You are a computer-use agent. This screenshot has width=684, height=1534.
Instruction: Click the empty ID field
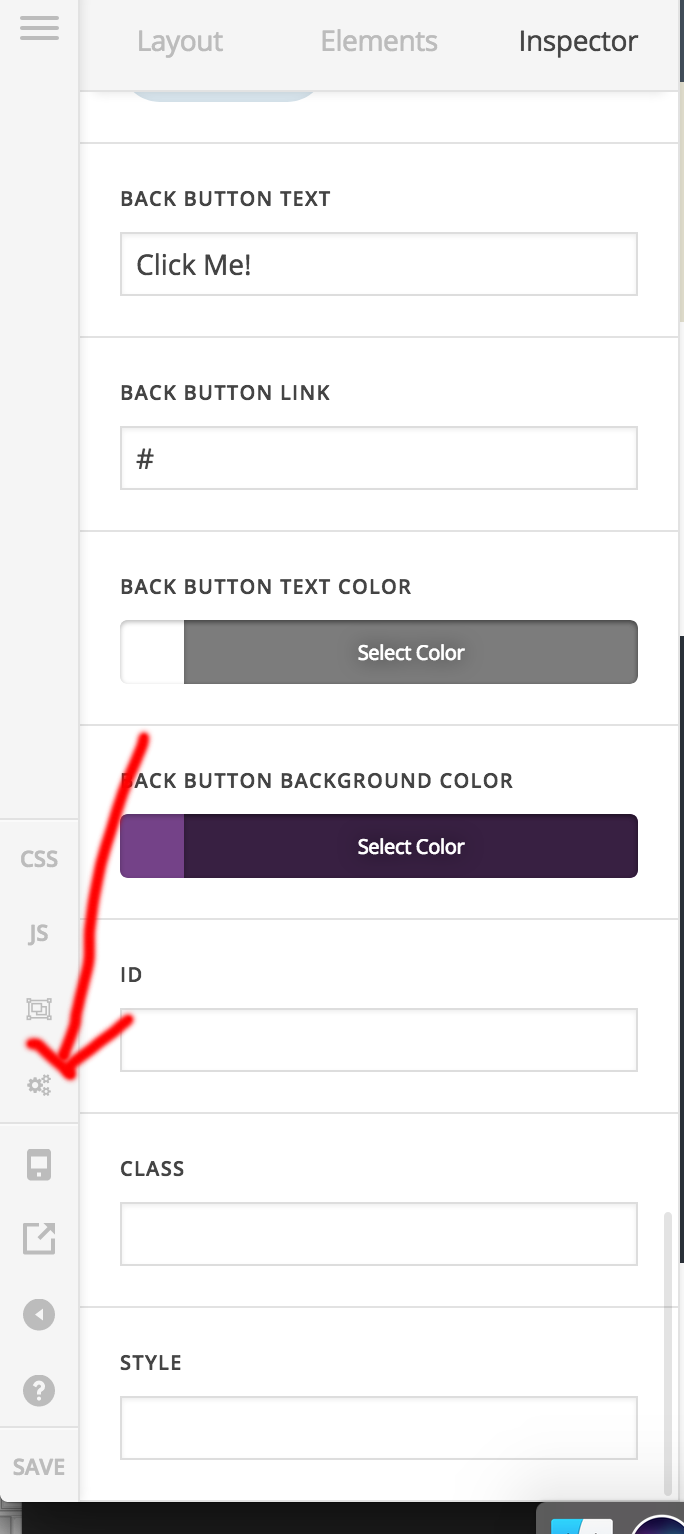378,1040
